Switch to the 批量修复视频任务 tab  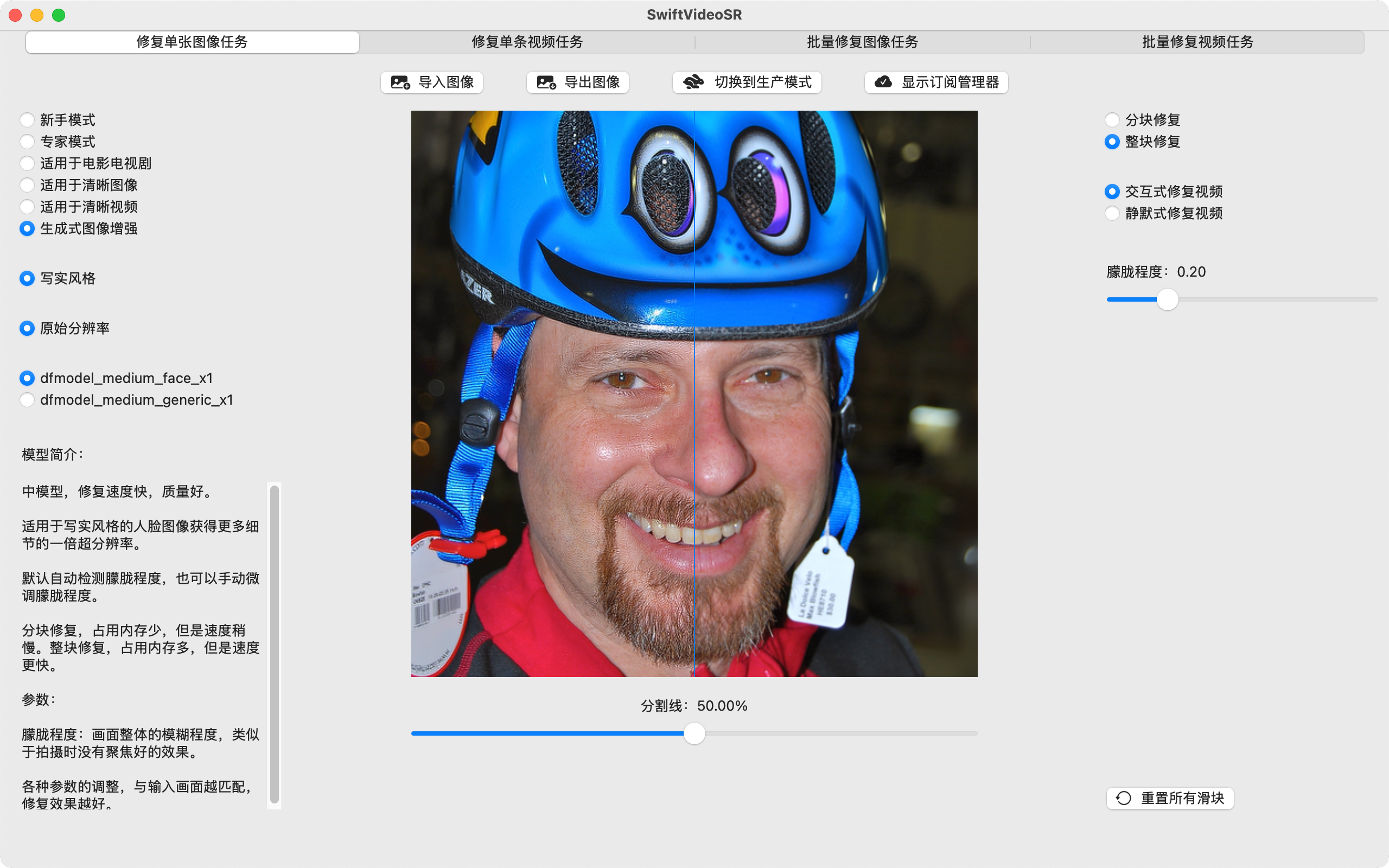tap(1197, 42)
